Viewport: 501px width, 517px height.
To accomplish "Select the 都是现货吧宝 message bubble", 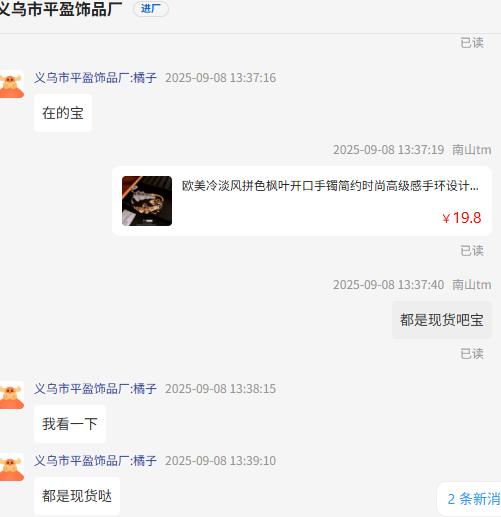I will coord(442,320).
